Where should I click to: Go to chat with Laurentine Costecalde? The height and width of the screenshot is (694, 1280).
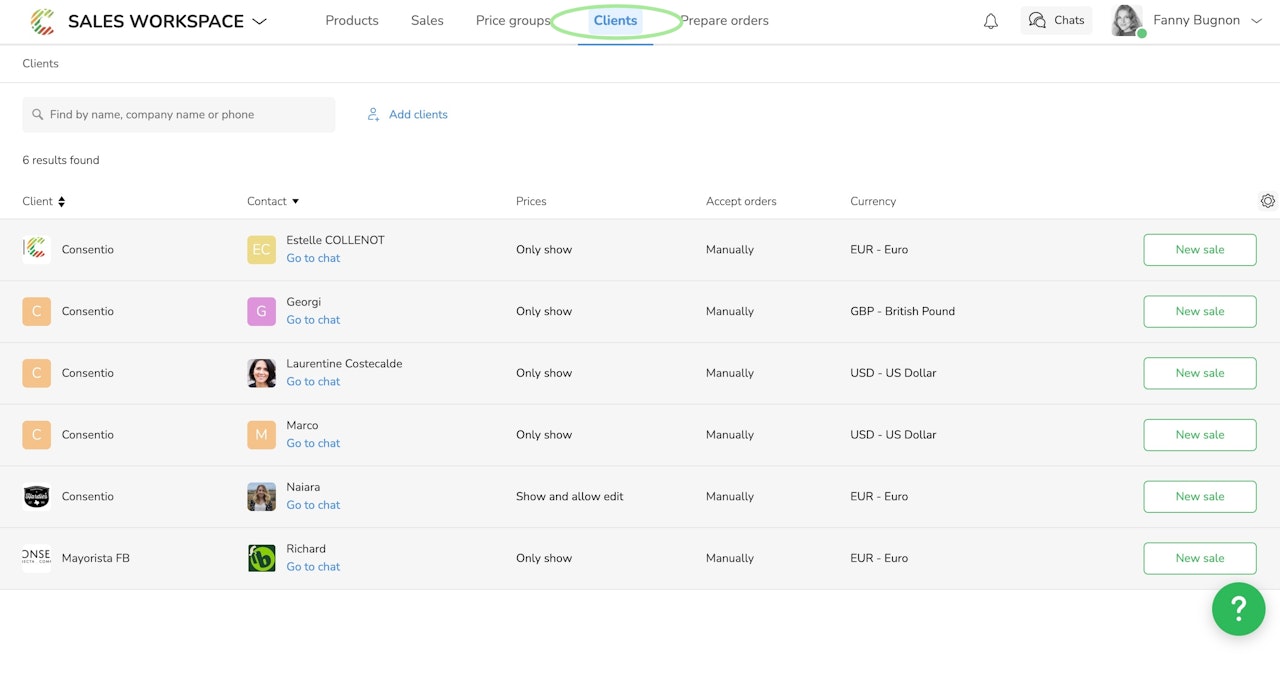[313, 381]
